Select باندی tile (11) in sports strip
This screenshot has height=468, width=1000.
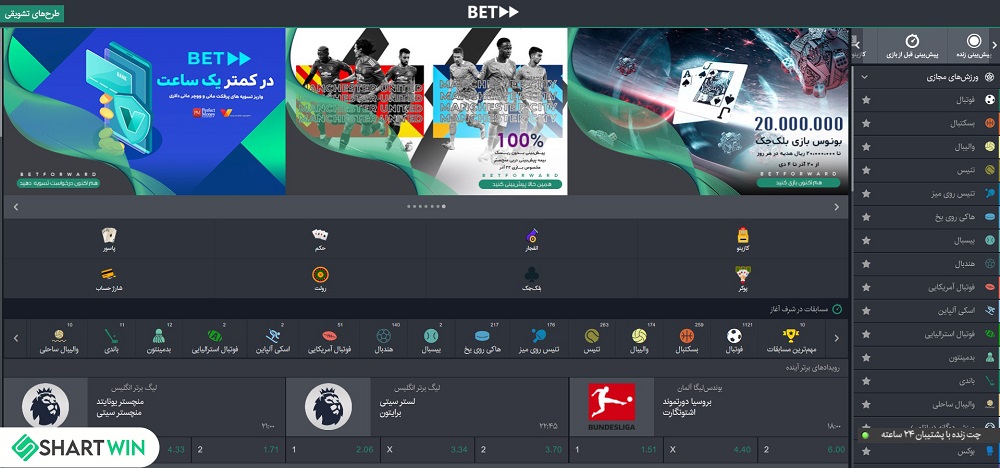112,339
